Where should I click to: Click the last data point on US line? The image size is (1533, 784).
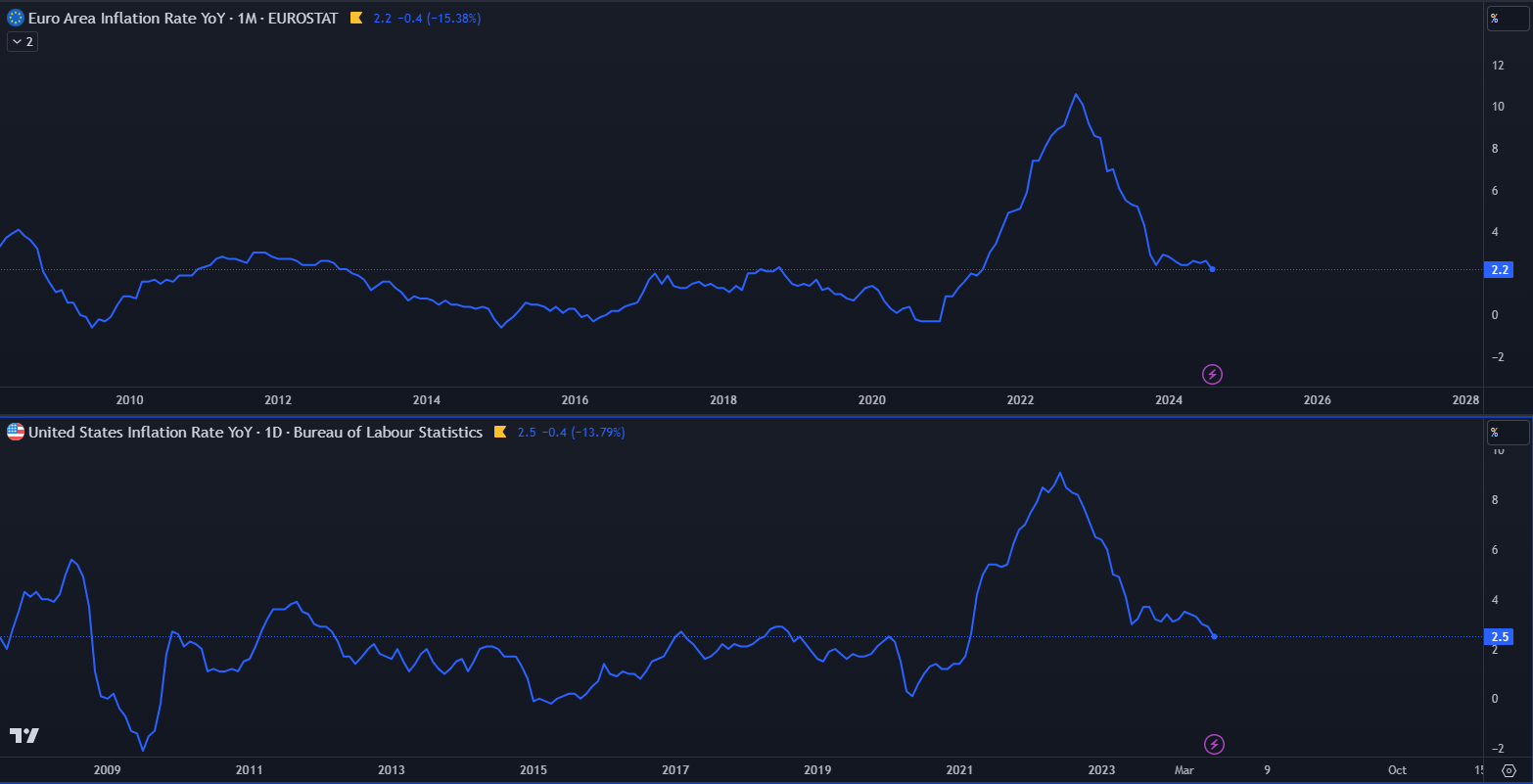1215,637
